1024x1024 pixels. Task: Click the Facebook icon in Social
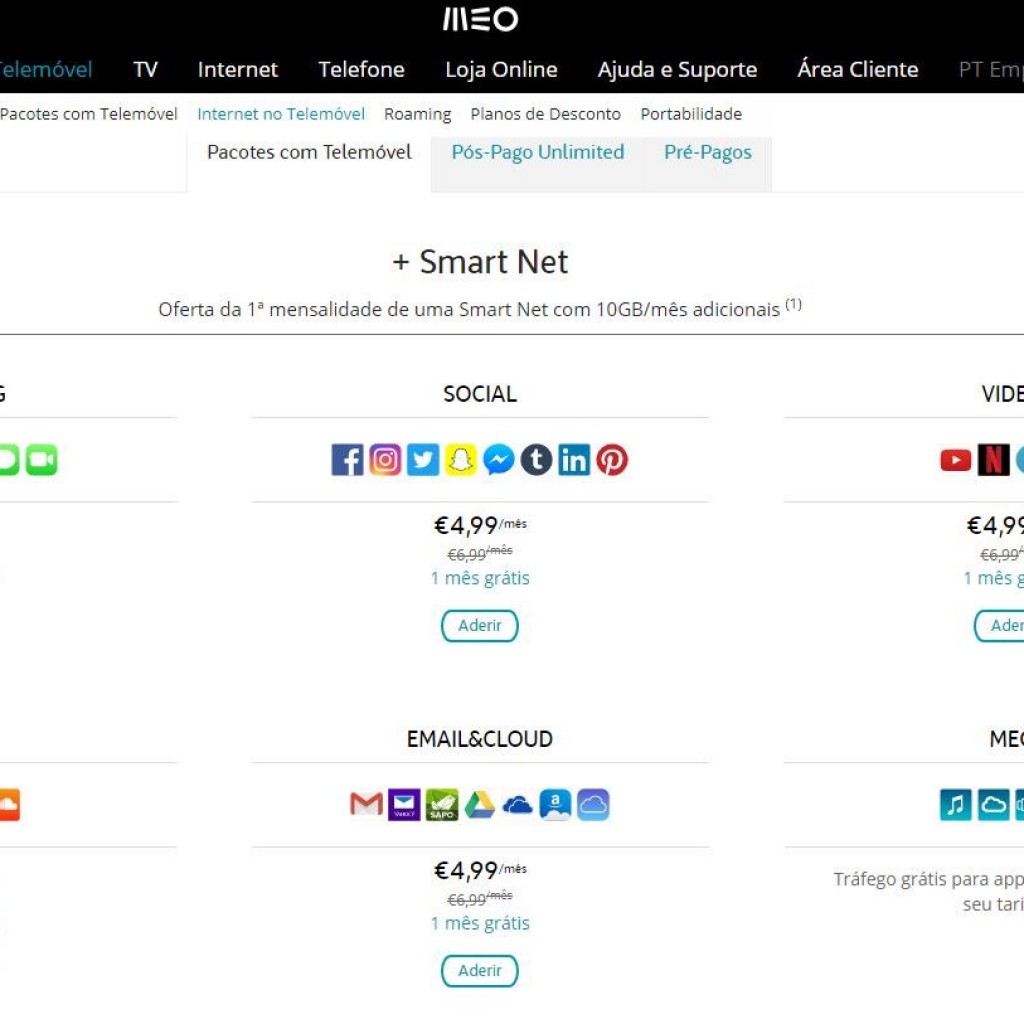[348, 460]
